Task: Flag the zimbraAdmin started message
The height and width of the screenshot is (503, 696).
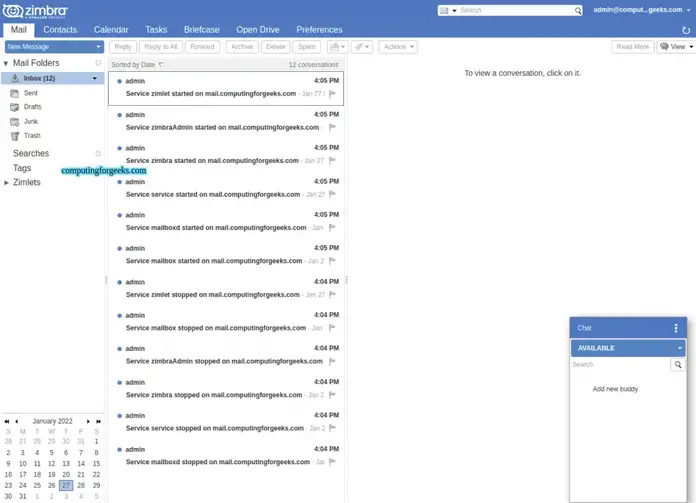Action: coord(332,127)
